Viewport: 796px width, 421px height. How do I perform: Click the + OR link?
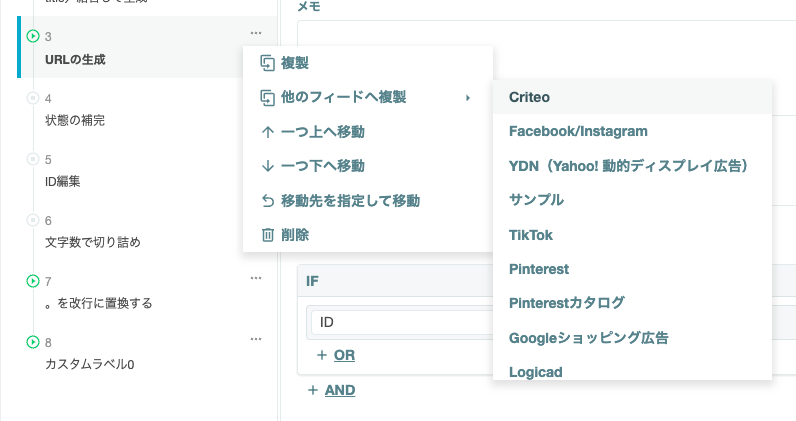click(x=336, y=355)
